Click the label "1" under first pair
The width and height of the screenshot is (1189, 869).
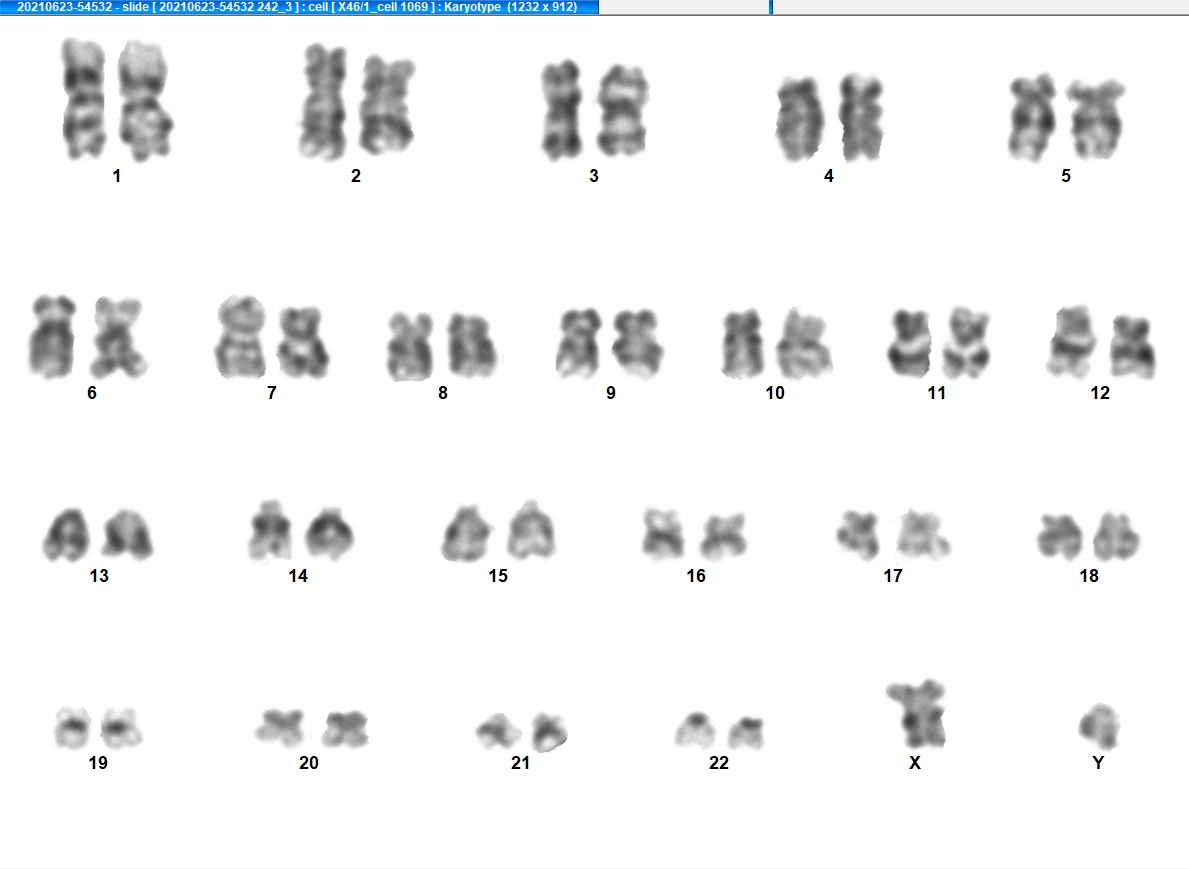point(117,176)
